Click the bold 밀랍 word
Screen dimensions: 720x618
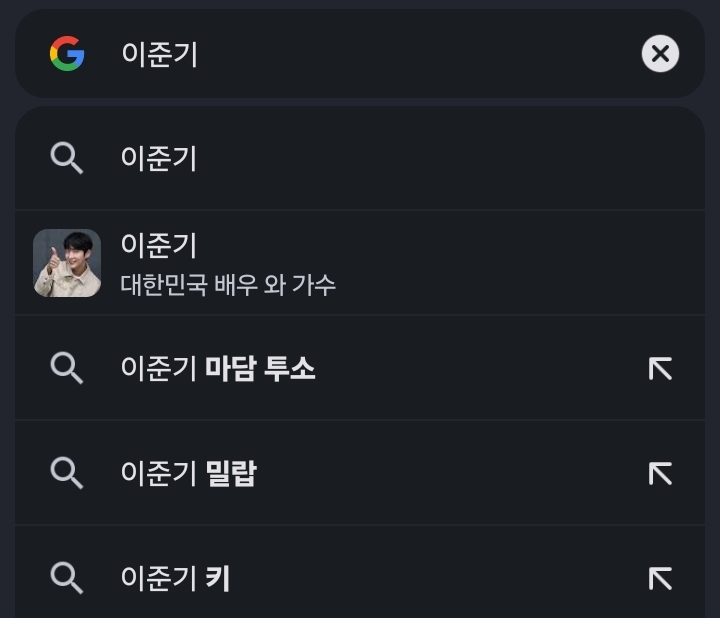click(x=231, y=473)
